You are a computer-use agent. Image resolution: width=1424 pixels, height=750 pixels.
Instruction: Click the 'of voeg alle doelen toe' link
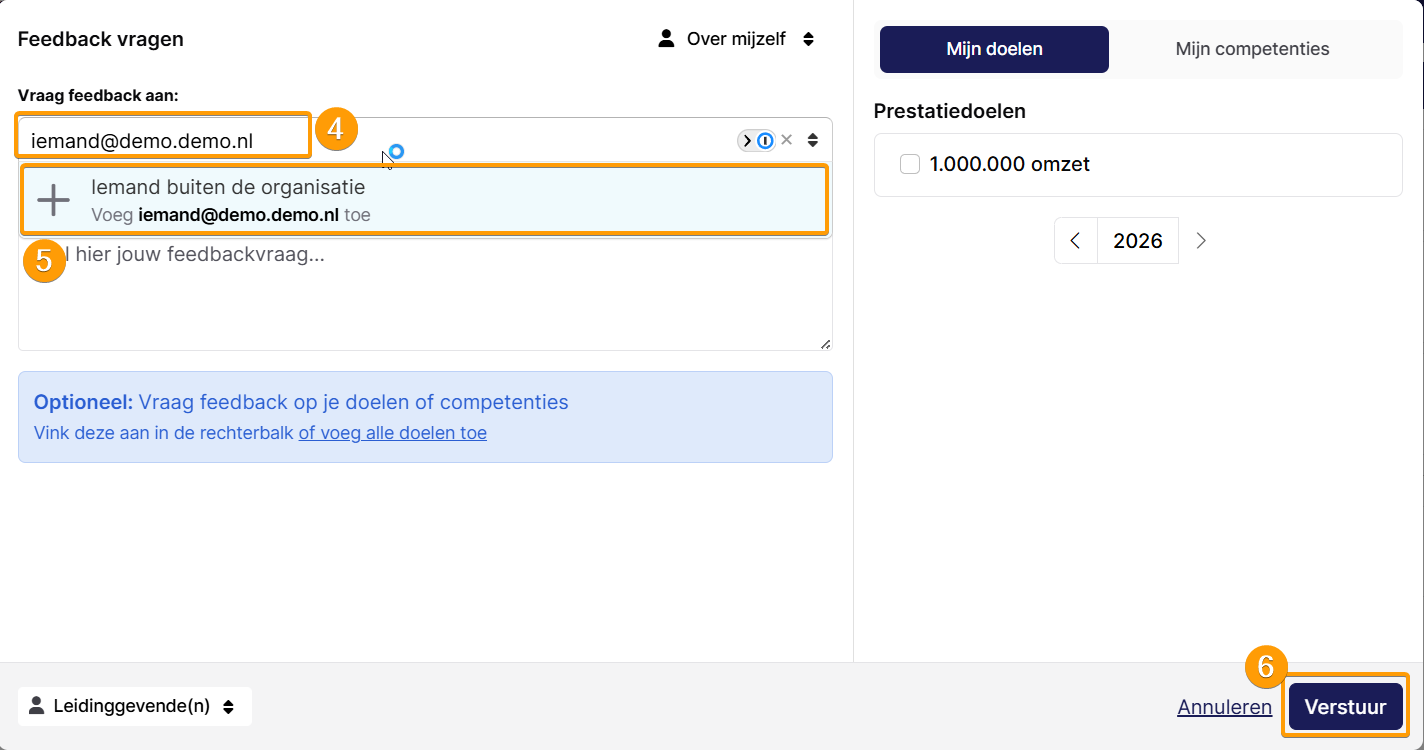point(393,433)
